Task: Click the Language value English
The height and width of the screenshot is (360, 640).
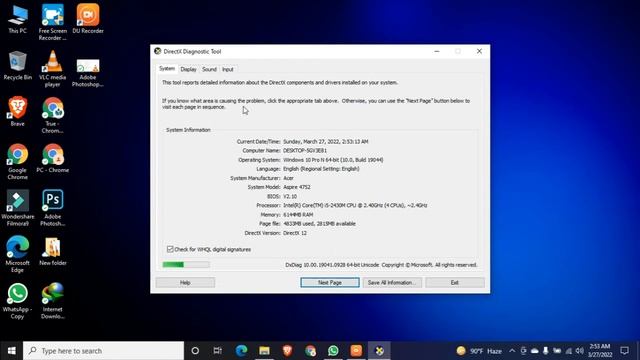Action: click(321, 169)
